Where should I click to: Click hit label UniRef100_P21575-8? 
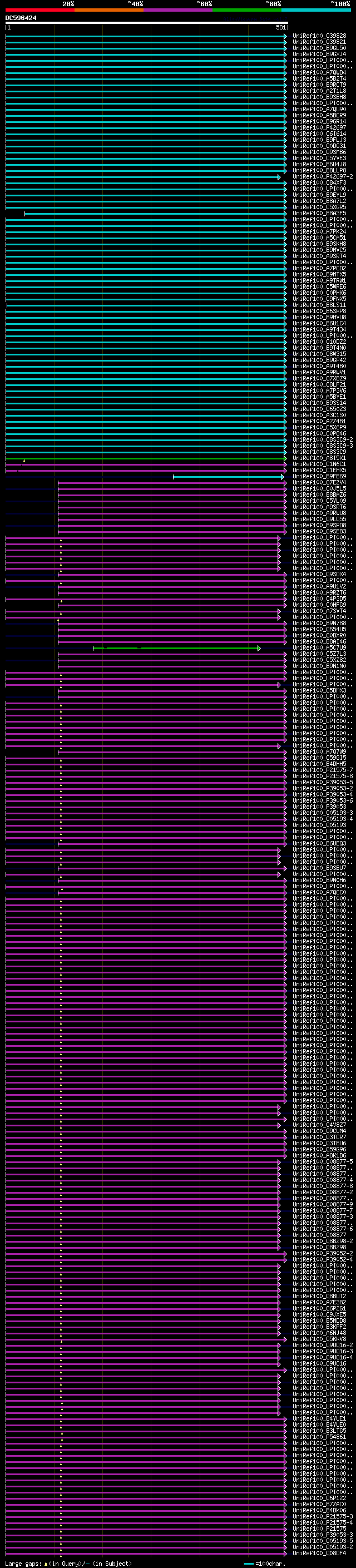[x=323, y=776]
